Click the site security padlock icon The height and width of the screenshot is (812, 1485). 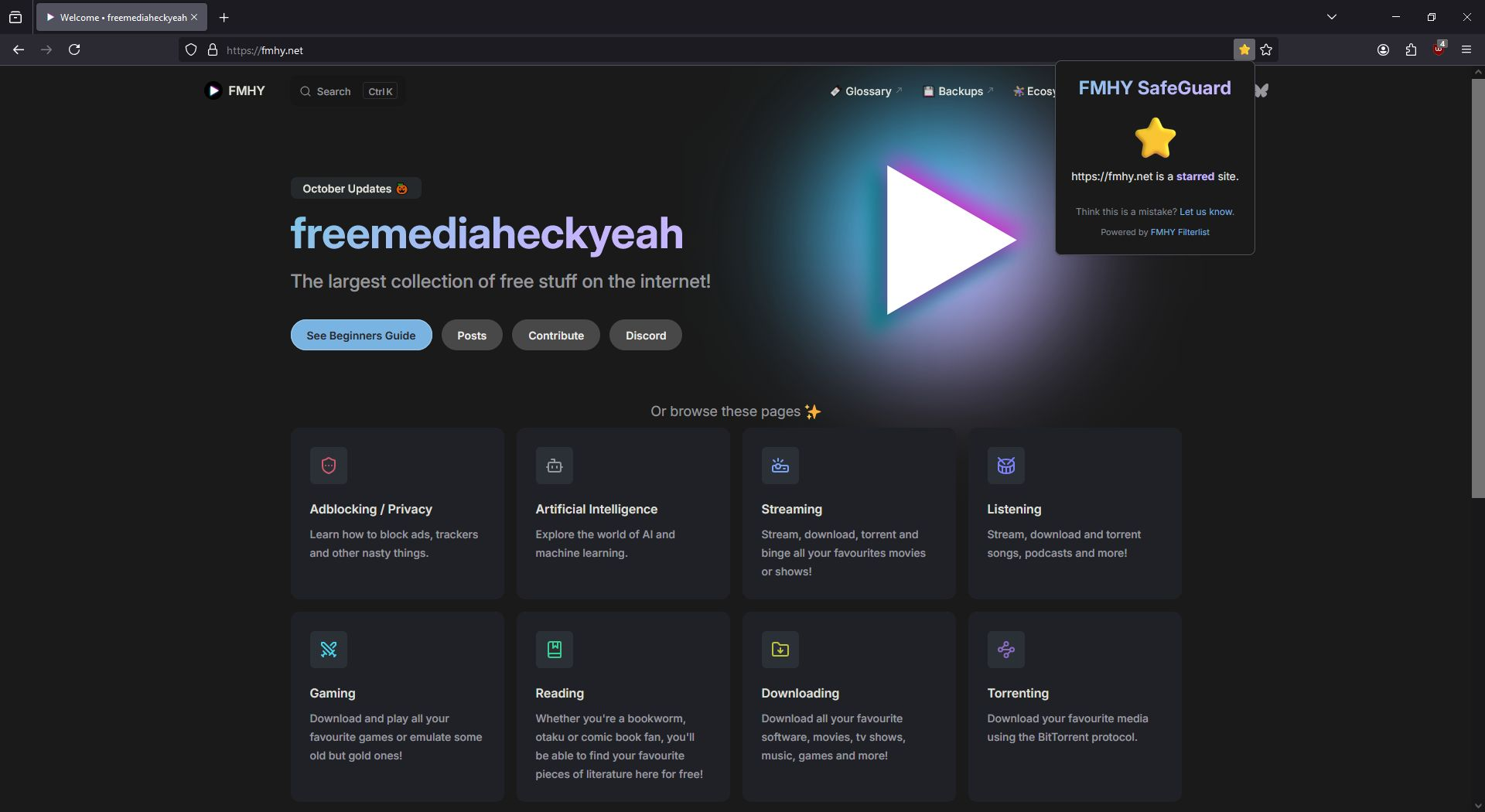(x=213, y=49)
